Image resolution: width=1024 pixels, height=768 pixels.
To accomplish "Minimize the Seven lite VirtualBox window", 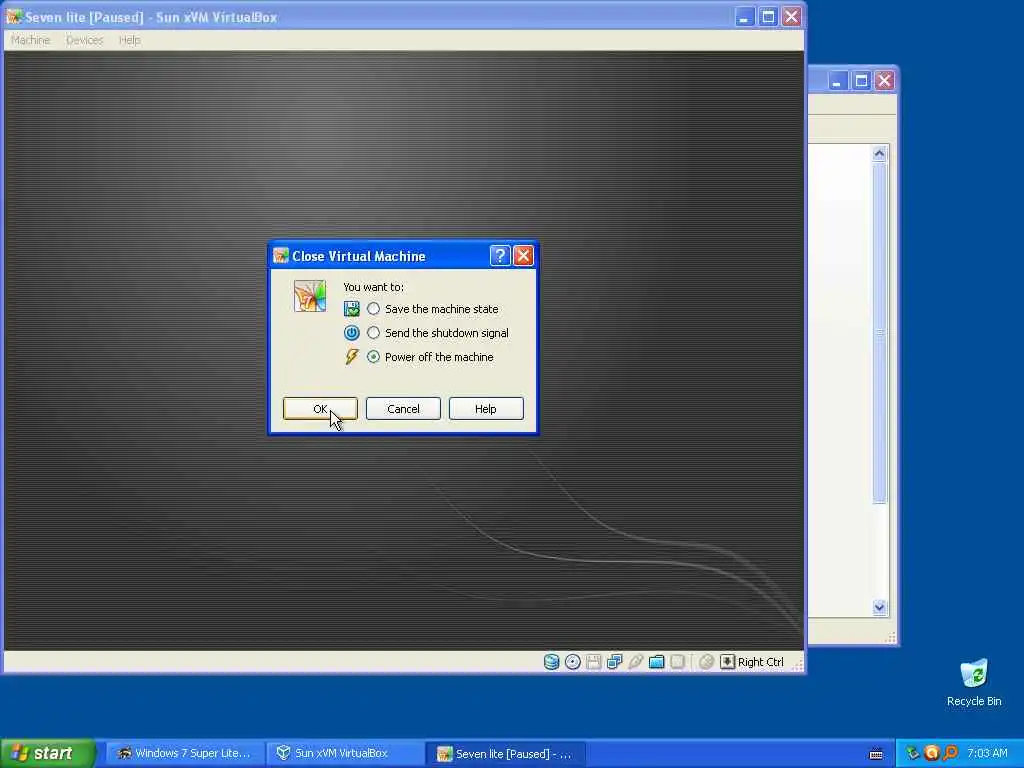I will click(x=744, y=17).
